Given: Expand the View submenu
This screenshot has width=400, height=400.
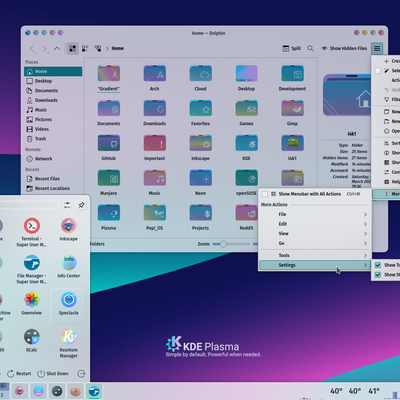Looking at the screenshot, I should click(315, 234).
